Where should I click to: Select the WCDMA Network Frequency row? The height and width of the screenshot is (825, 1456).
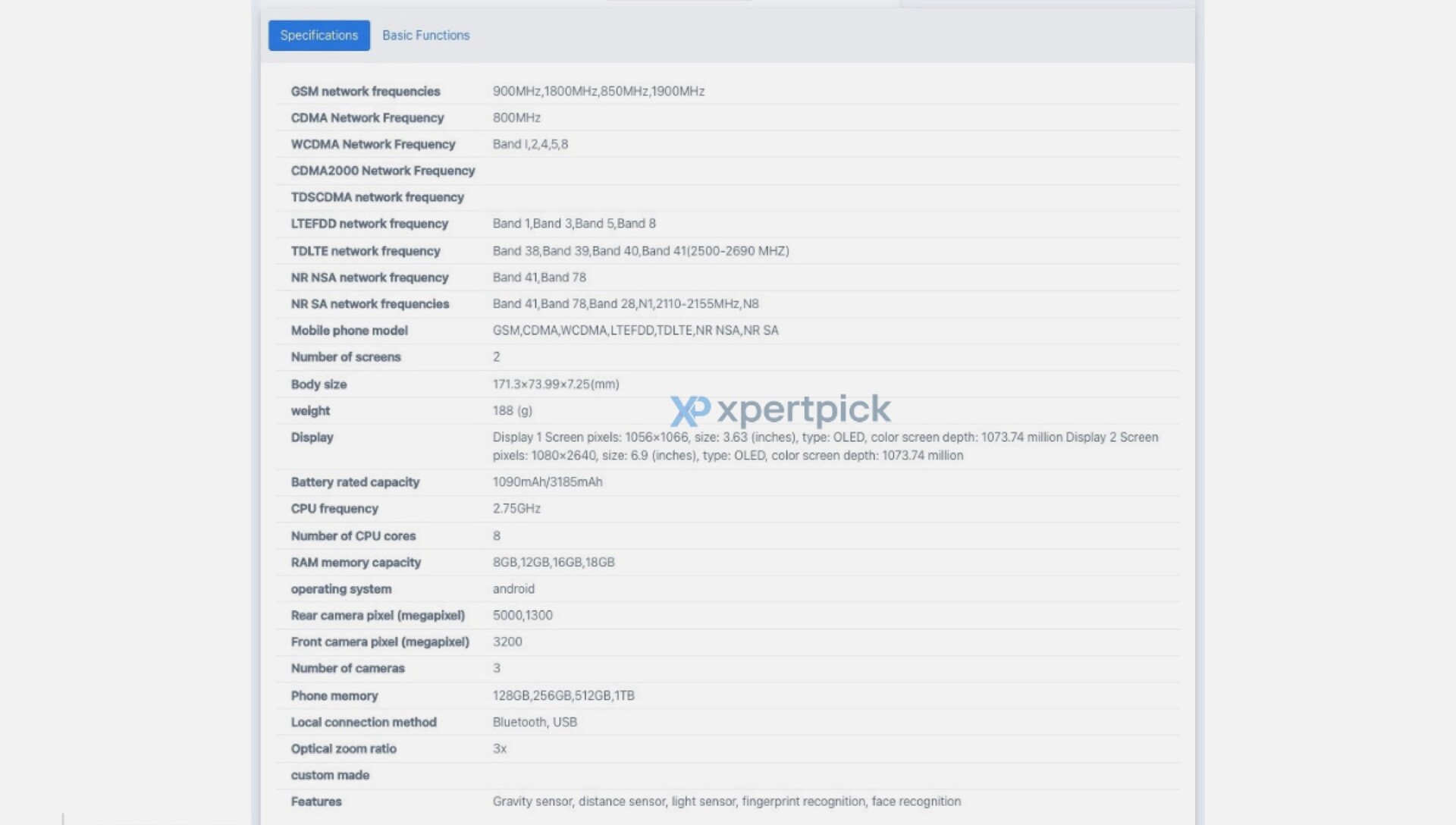point(372,144)
